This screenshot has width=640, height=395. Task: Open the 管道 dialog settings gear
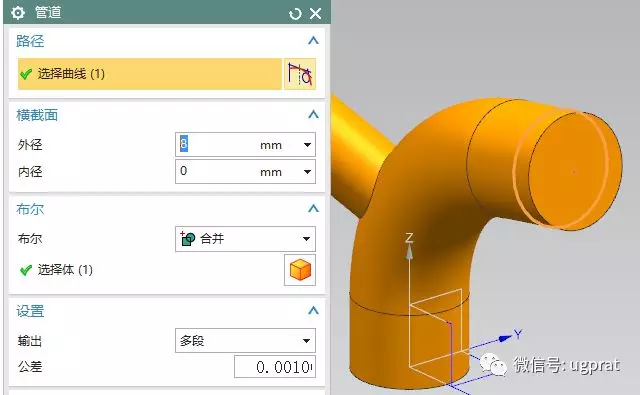click(x=18, y=13)
